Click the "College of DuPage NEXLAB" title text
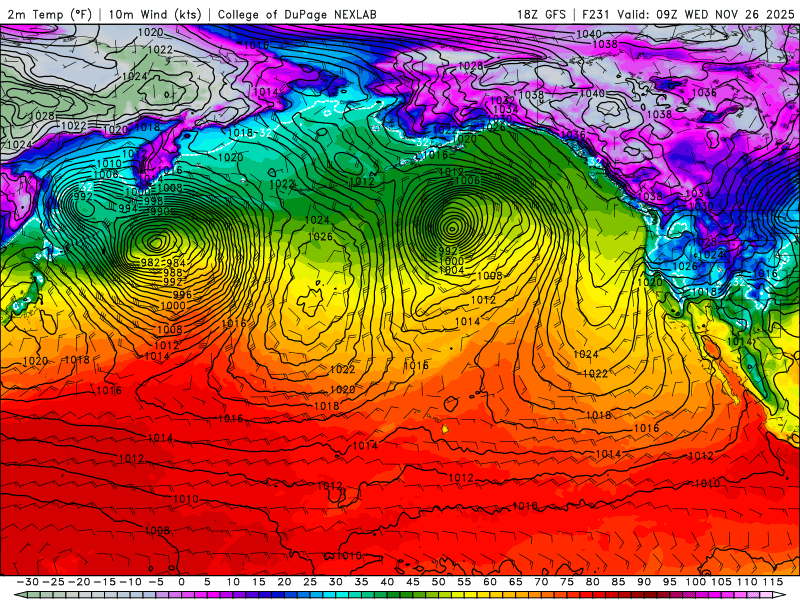Screen dimensions: 800x600 [x=297, y=14]
